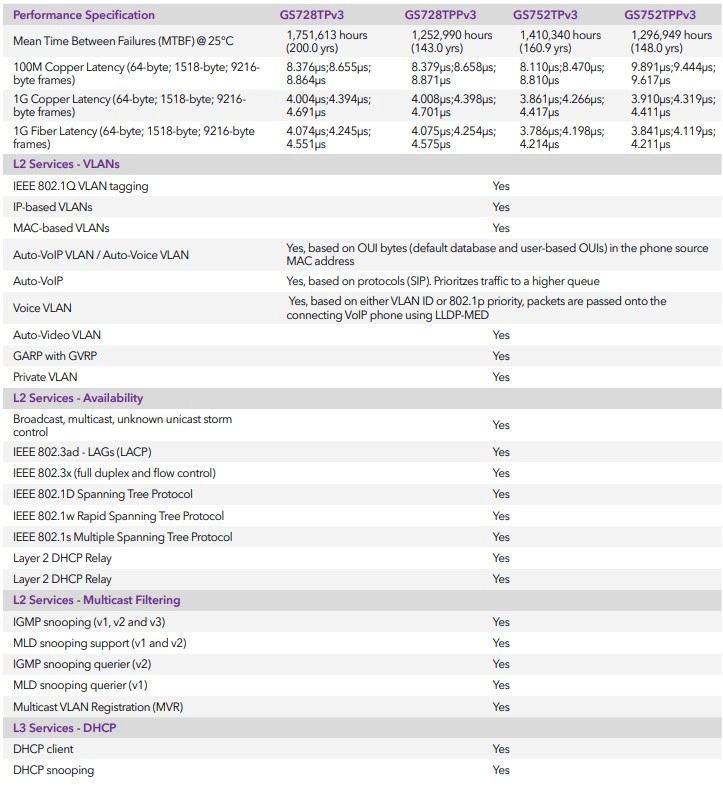Click the 'Auto-Video VLAN' row label
Screen dimensions: 723x787
(57, 335)
